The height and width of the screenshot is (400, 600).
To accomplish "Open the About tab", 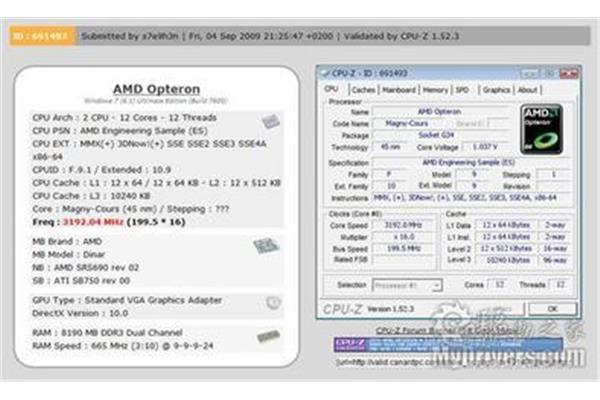I will [x=527, y=90].
